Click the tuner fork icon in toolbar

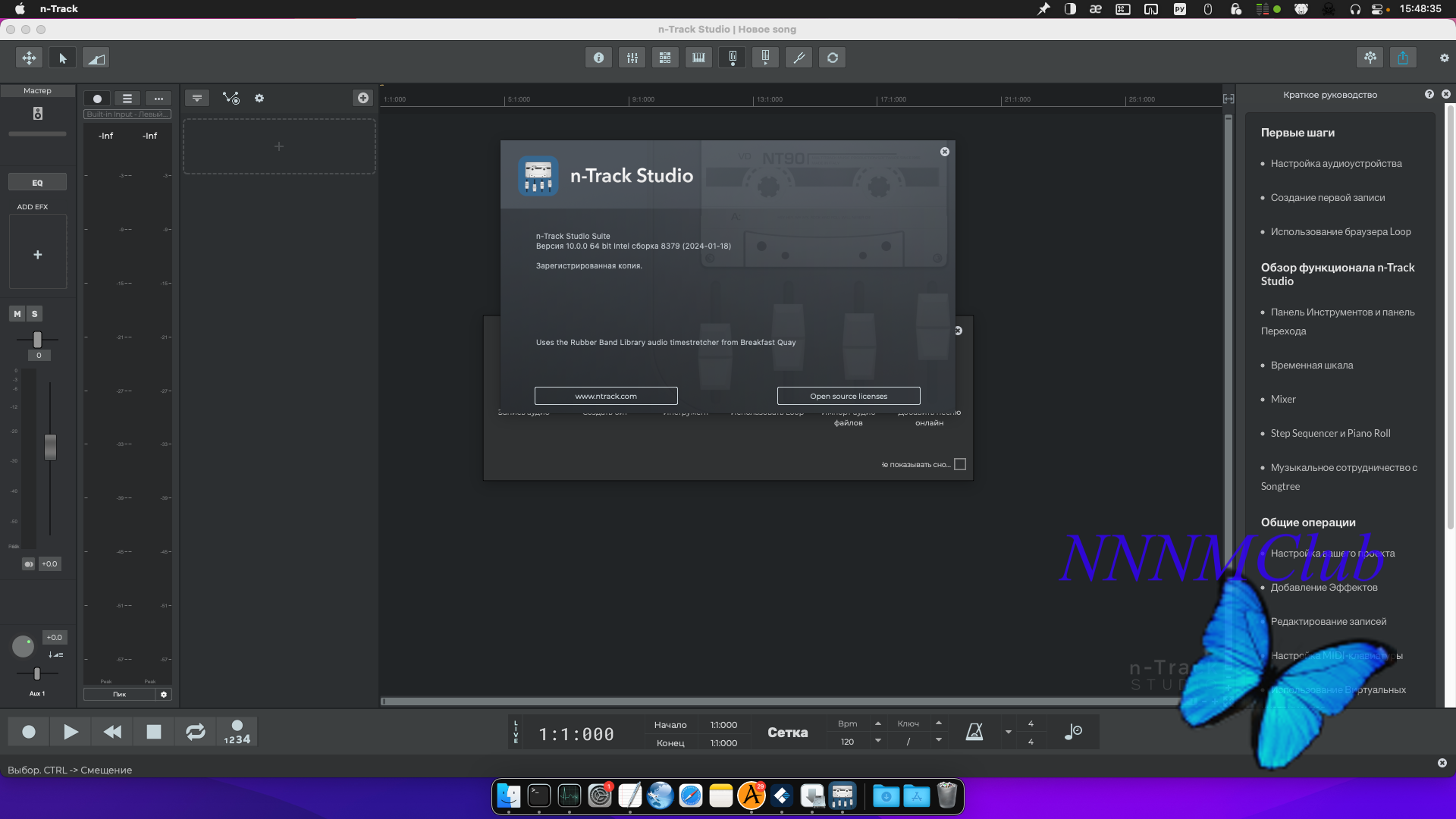coord(799,58)
